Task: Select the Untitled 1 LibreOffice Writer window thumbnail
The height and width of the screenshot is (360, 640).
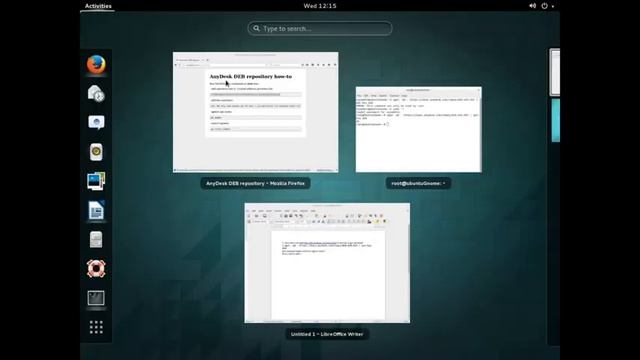Action: point(327,263)
